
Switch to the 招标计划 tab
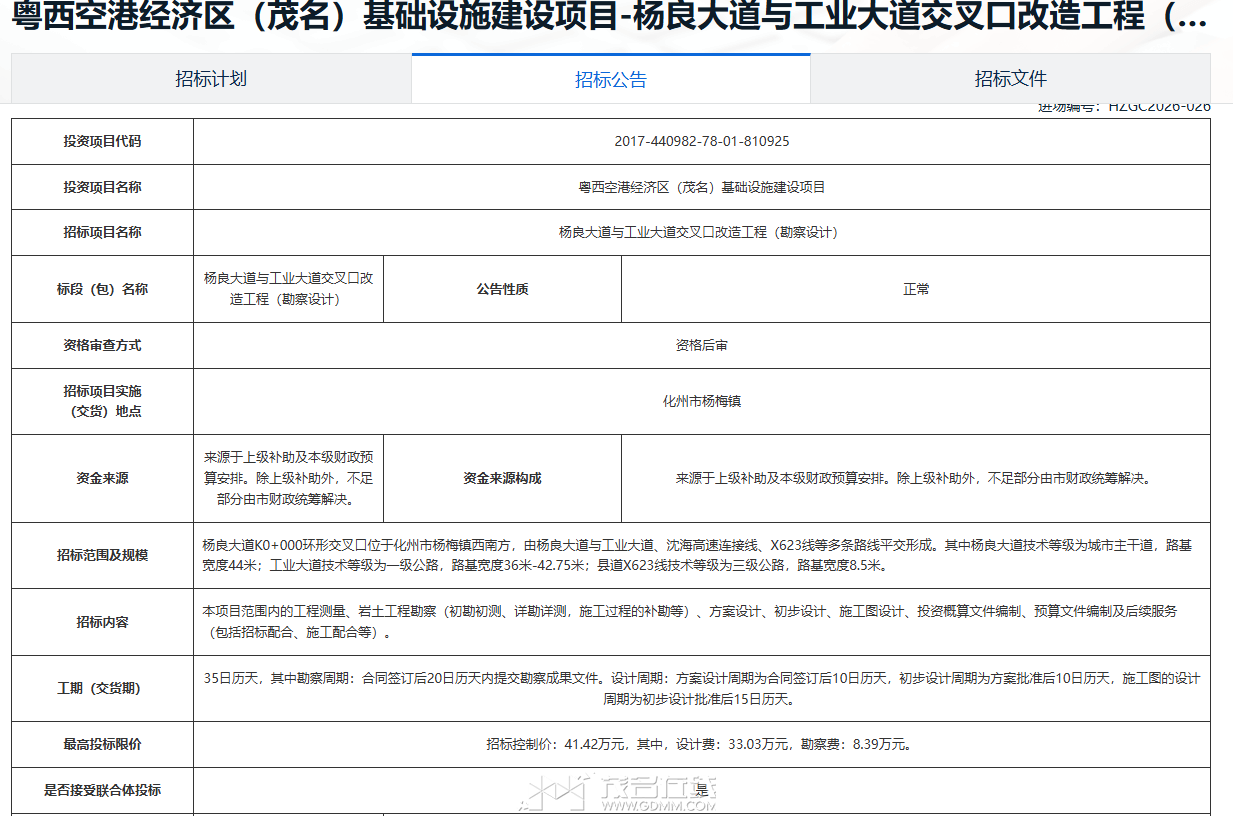pyautogui.click(x=211, y=79)
